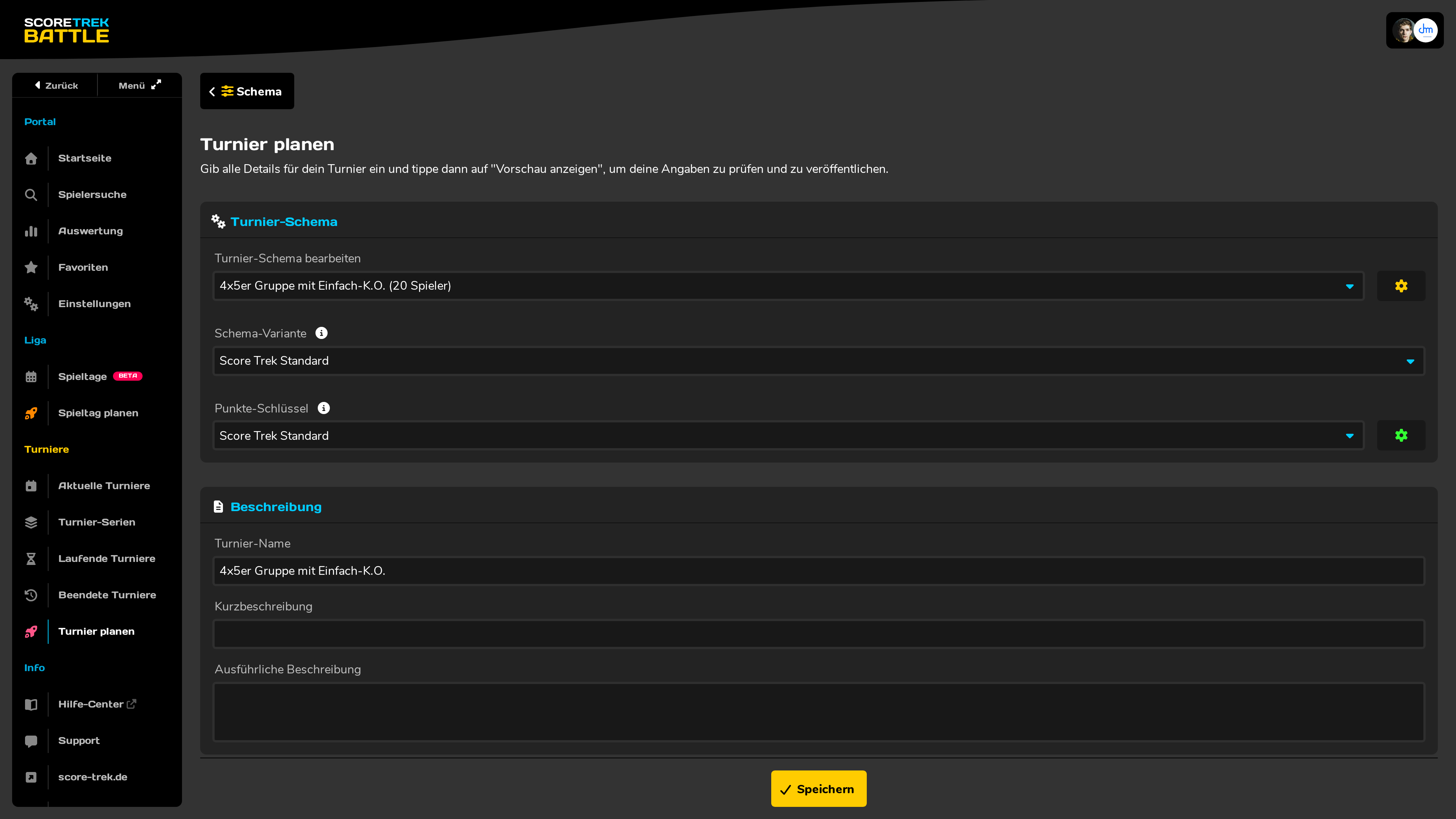This screenshot has width=1456, height=819.
Task: Open the user avatar profile menu
Action: click(x=1414, y=30)
